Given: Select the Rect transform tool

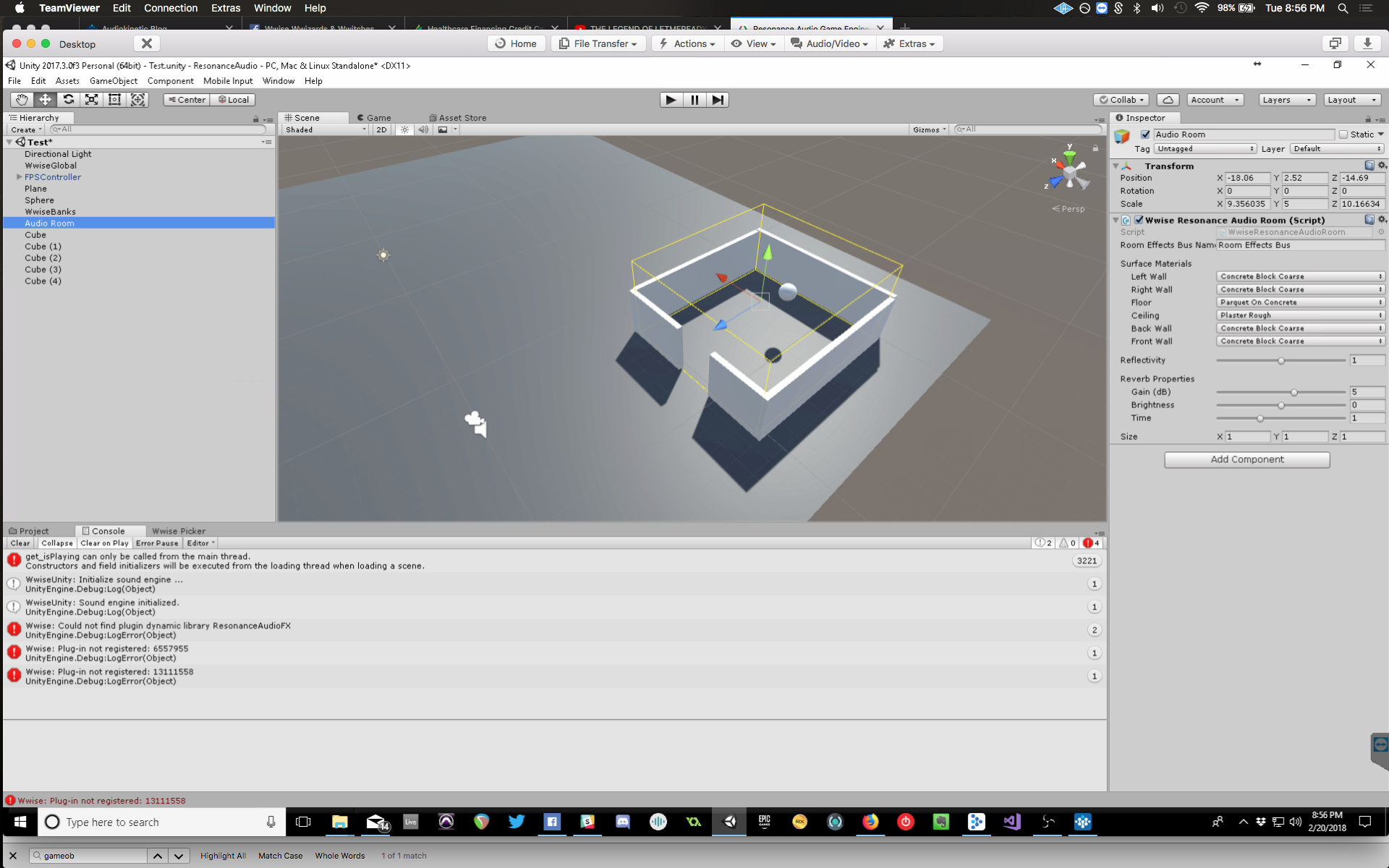Looking at the screenshot, I should (x=114, y=99).
